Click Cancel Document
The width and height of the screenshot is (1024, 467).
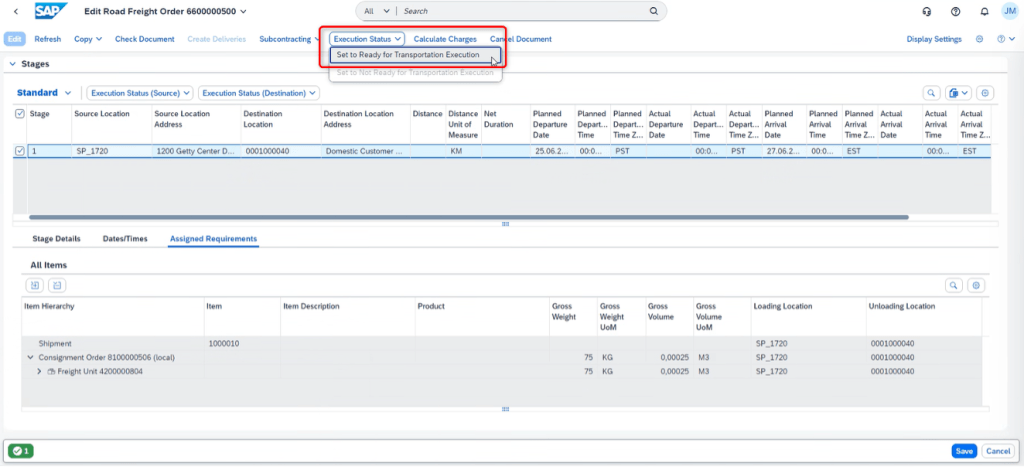coord(520,39)
